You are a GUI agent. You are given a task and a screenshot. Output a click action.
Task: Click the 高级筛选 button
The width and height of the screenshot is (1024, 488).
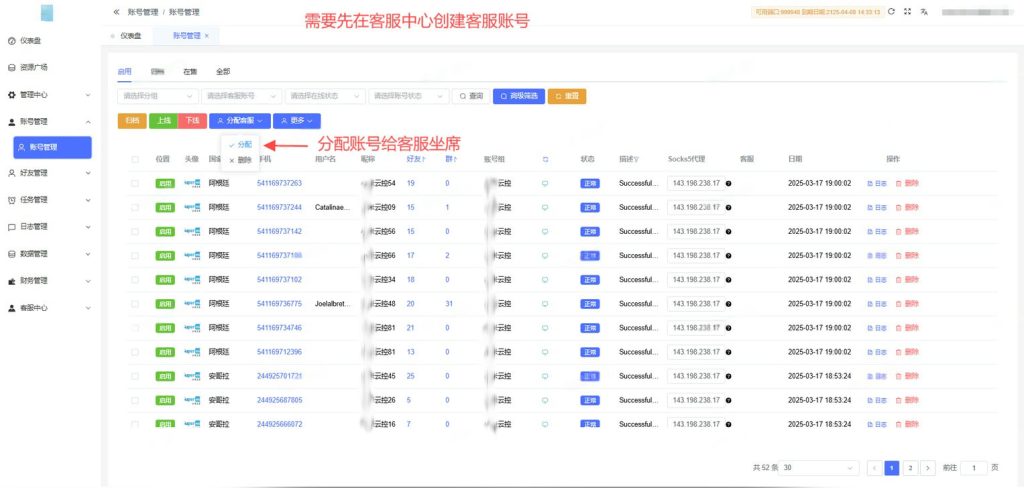click(519, 96)
